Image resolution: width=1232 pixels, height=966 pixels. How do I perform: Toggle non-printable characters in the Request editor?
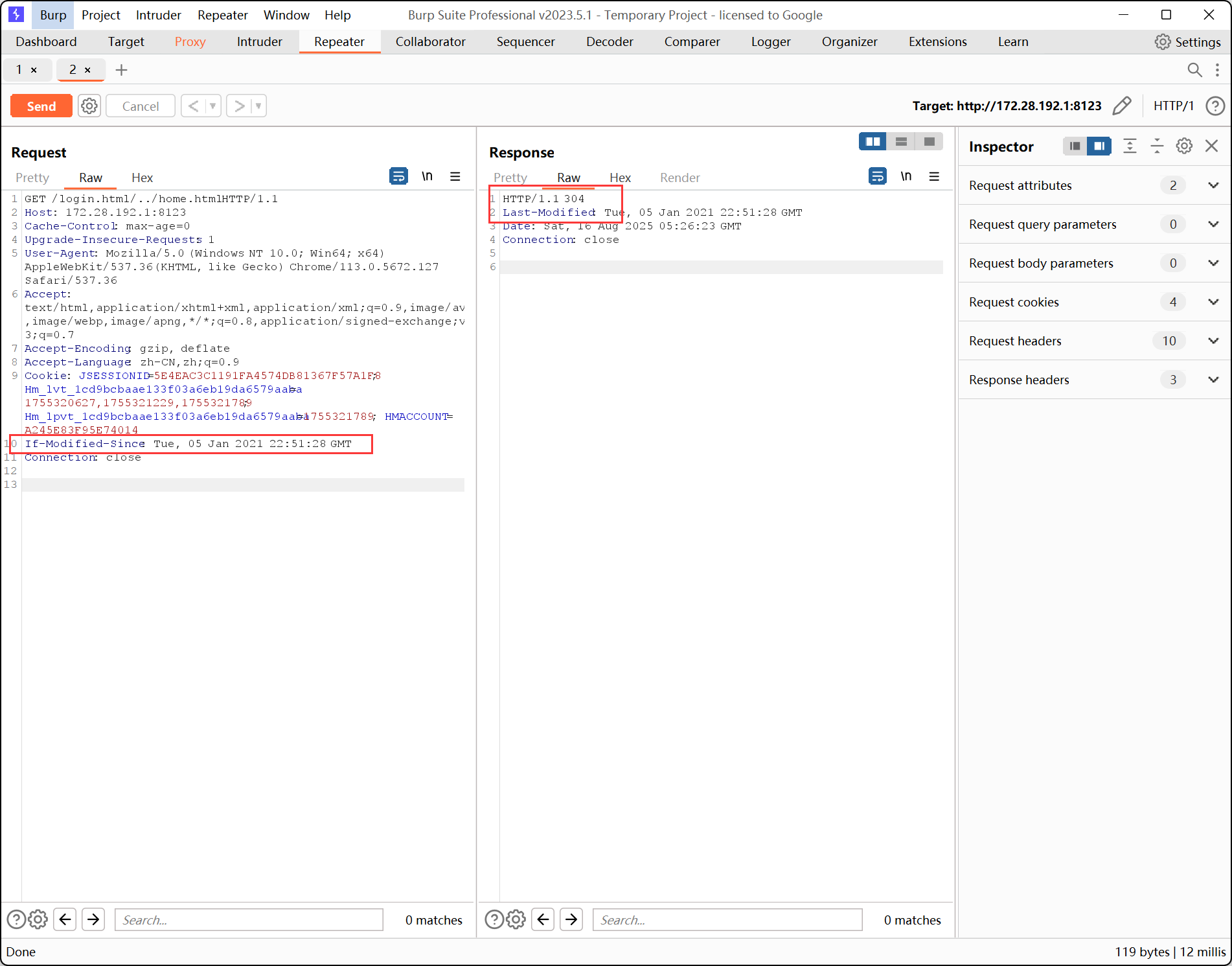point(427,176)
